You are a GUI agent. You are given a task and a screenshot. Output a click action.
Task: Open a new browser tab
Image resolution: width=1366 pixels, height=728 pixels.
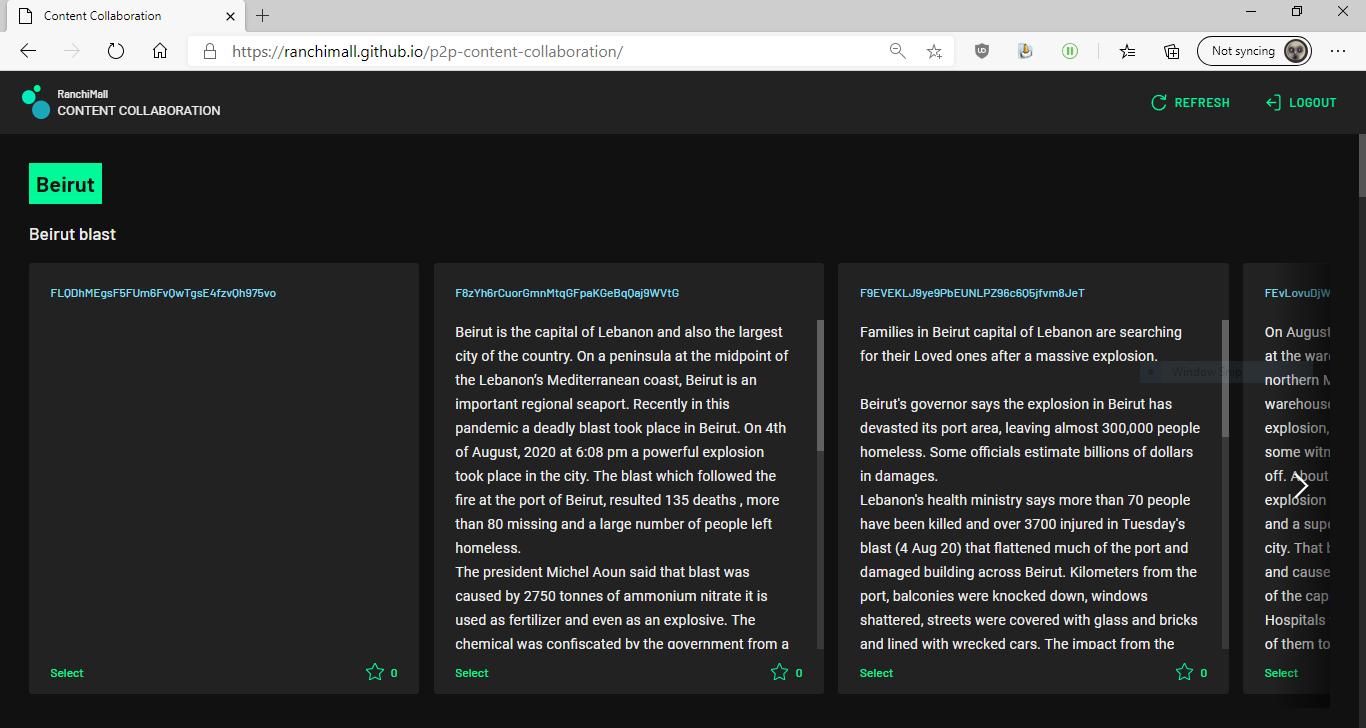pyautogui.click(x=263, y=16)
